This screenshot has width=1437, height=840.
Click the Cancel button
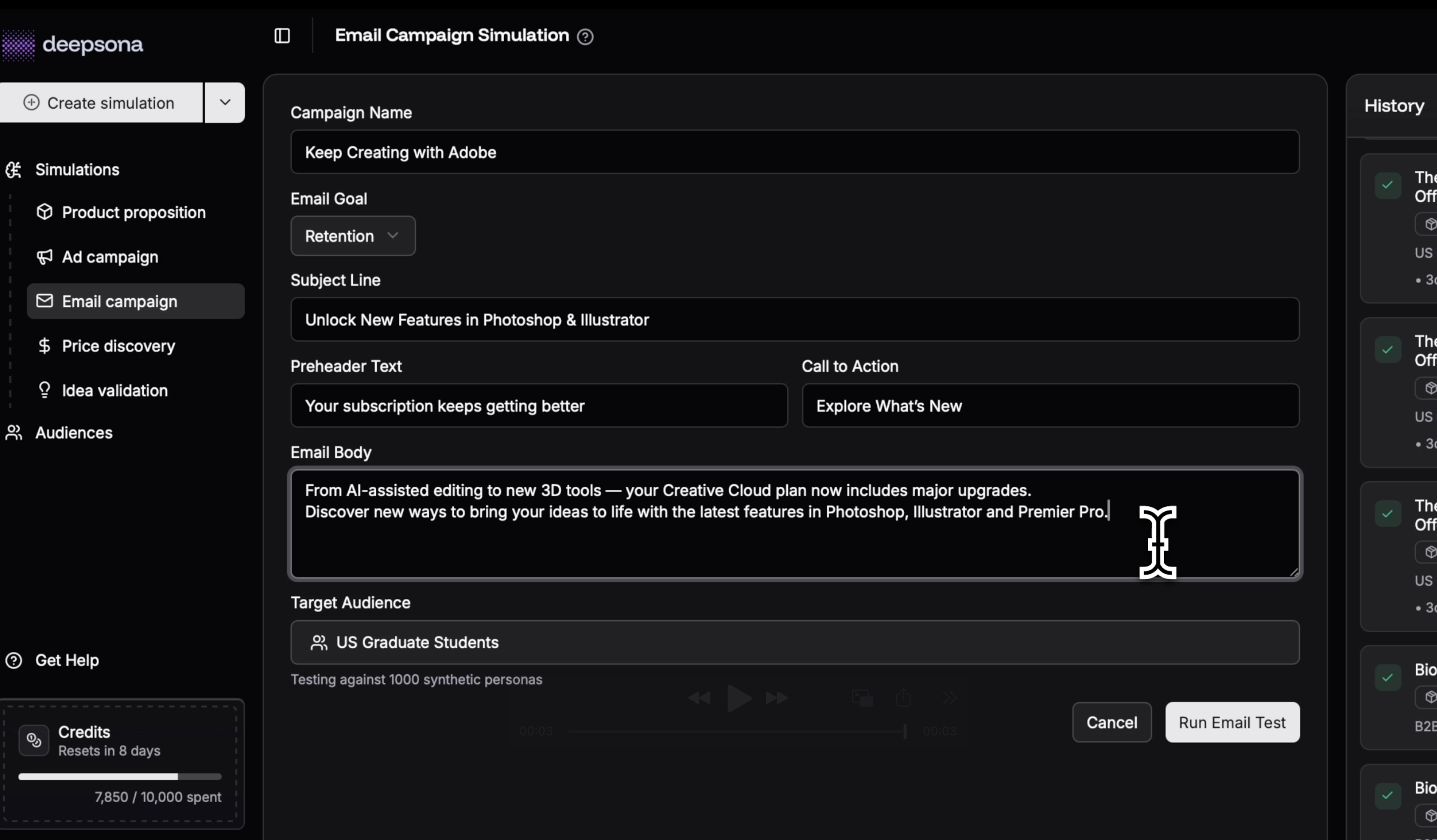pyautogui.click(x=1111, y=723)
